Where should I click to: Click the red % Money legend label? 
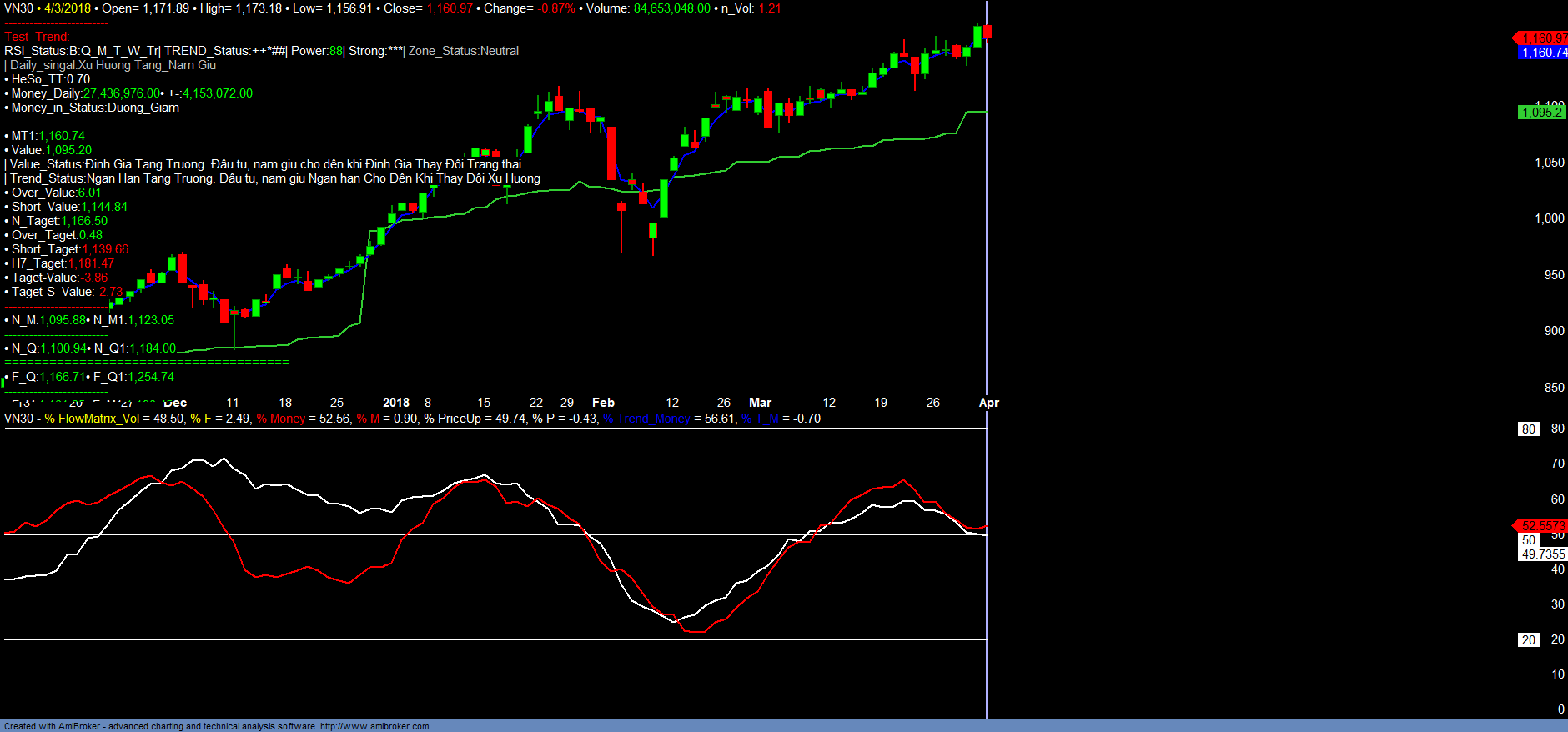[x=281, y=419]
